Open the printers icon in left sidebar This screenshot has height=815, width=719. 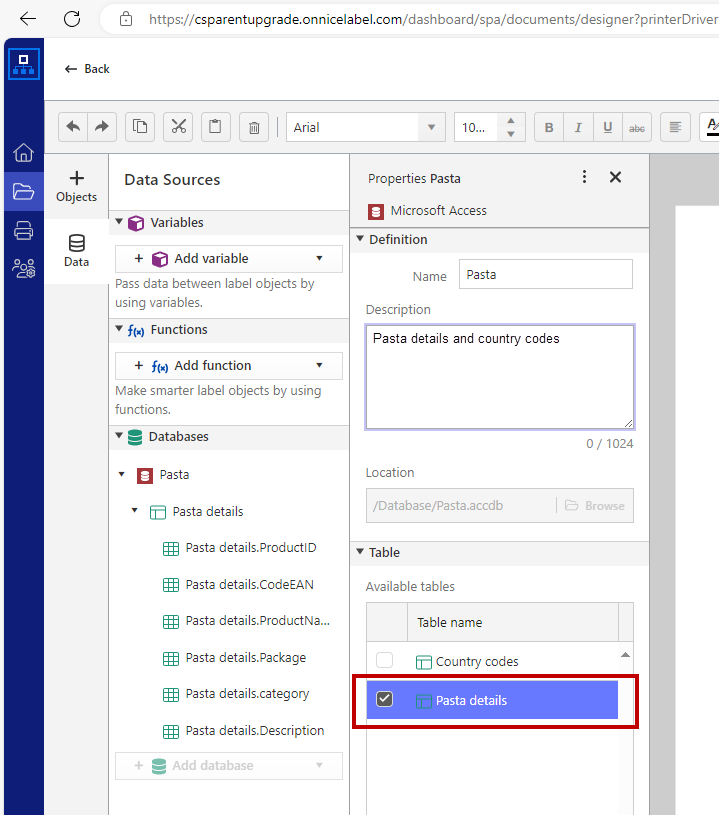pos(23,231)
